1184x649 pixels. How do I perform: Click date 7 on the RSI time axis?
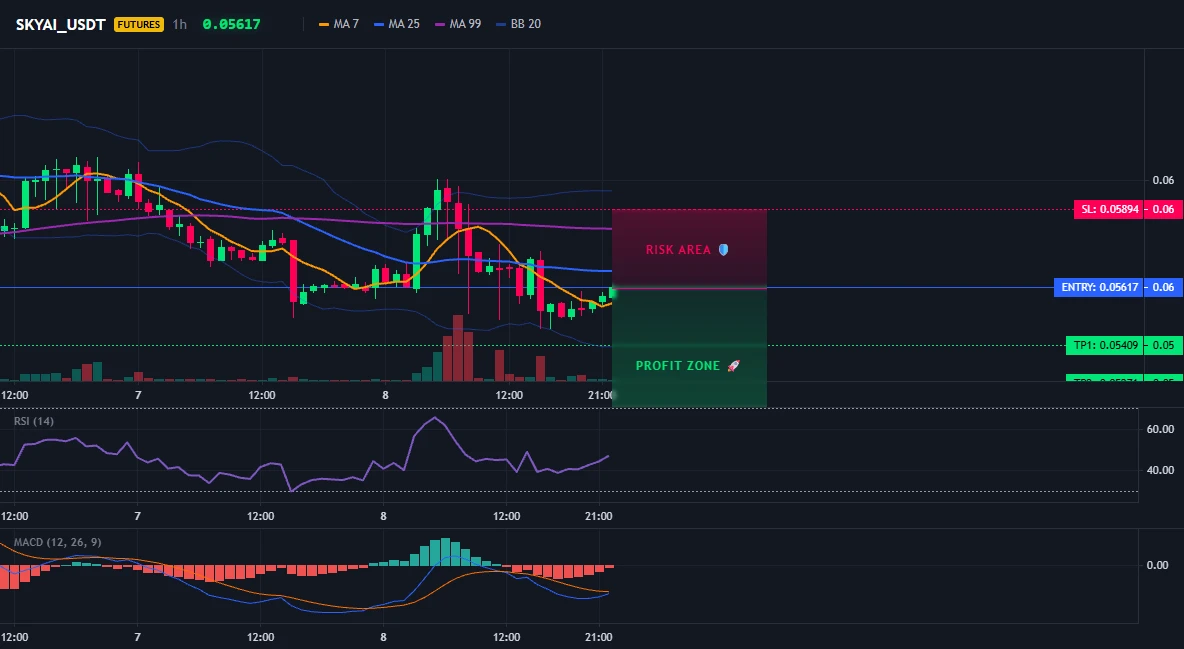pos(137,516)
